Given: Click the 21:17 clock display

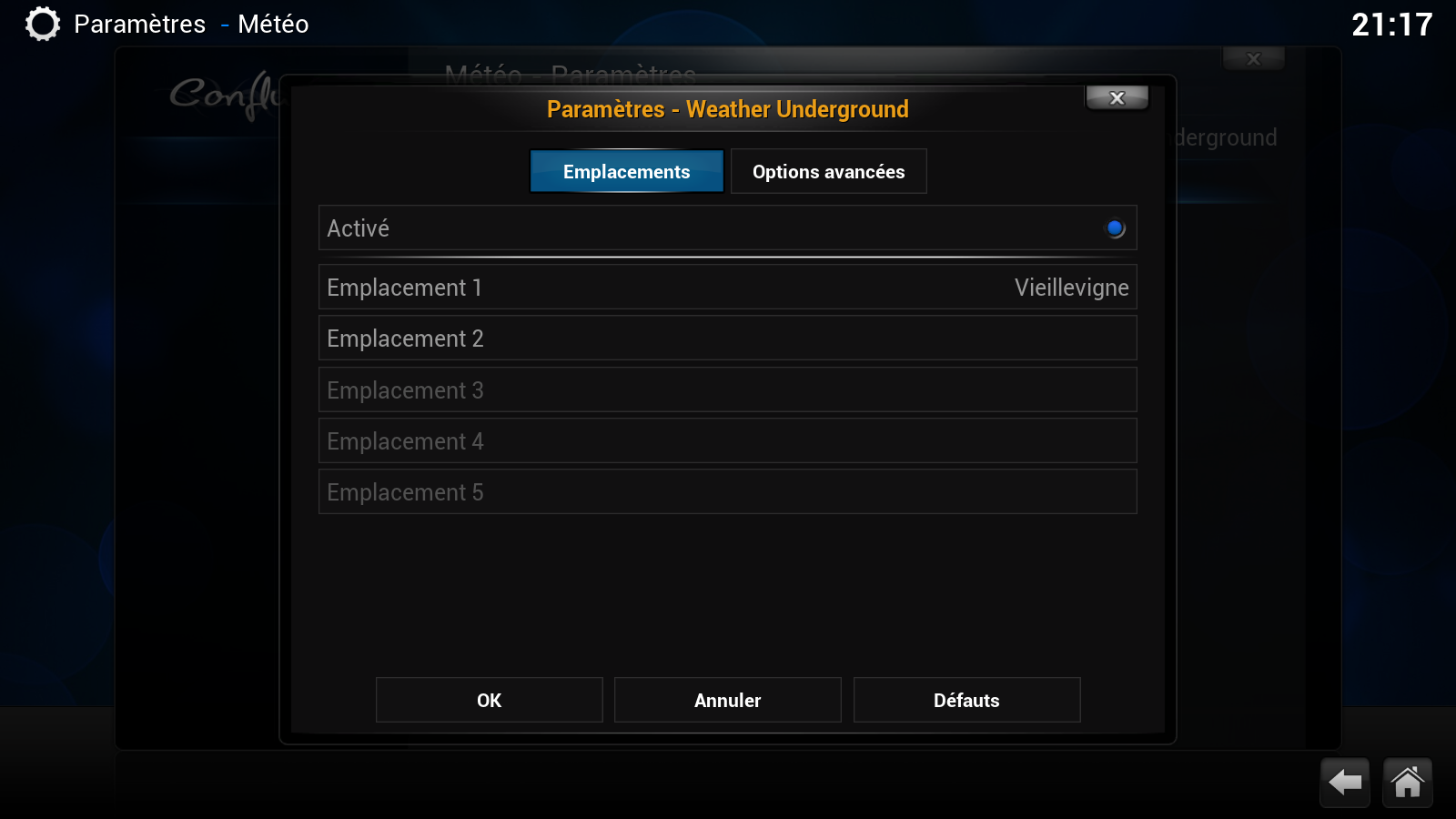Looking at the screenshot, I should click(x=1391, y=25).
